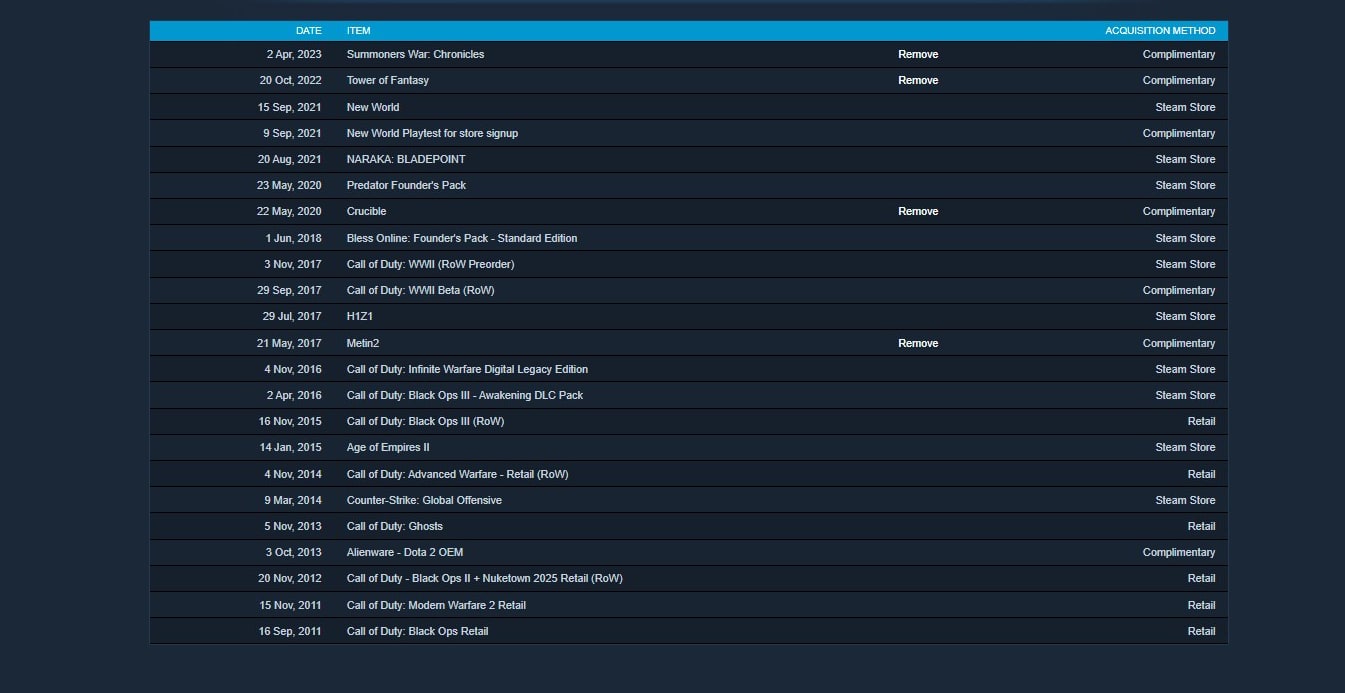The height and width of the screenshot is (693, 1345).
Task: Click the date 2 Apr, 2023
Action: (x=294, y=54)
